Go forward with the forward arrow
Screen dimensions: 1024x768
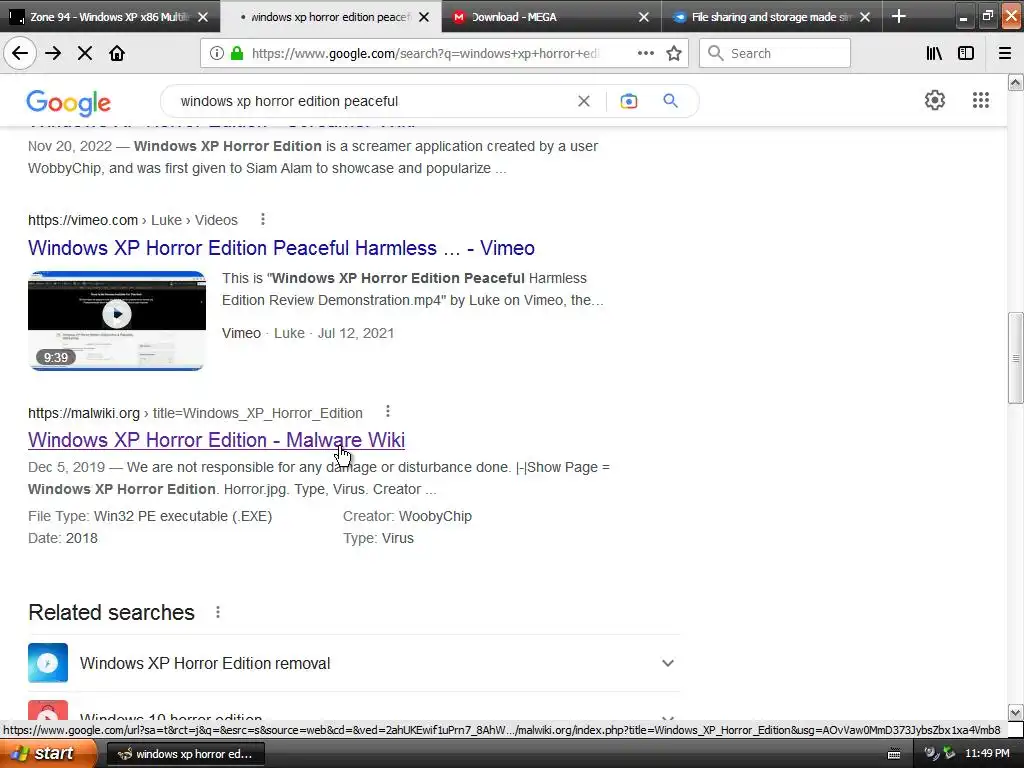(53, 54)
